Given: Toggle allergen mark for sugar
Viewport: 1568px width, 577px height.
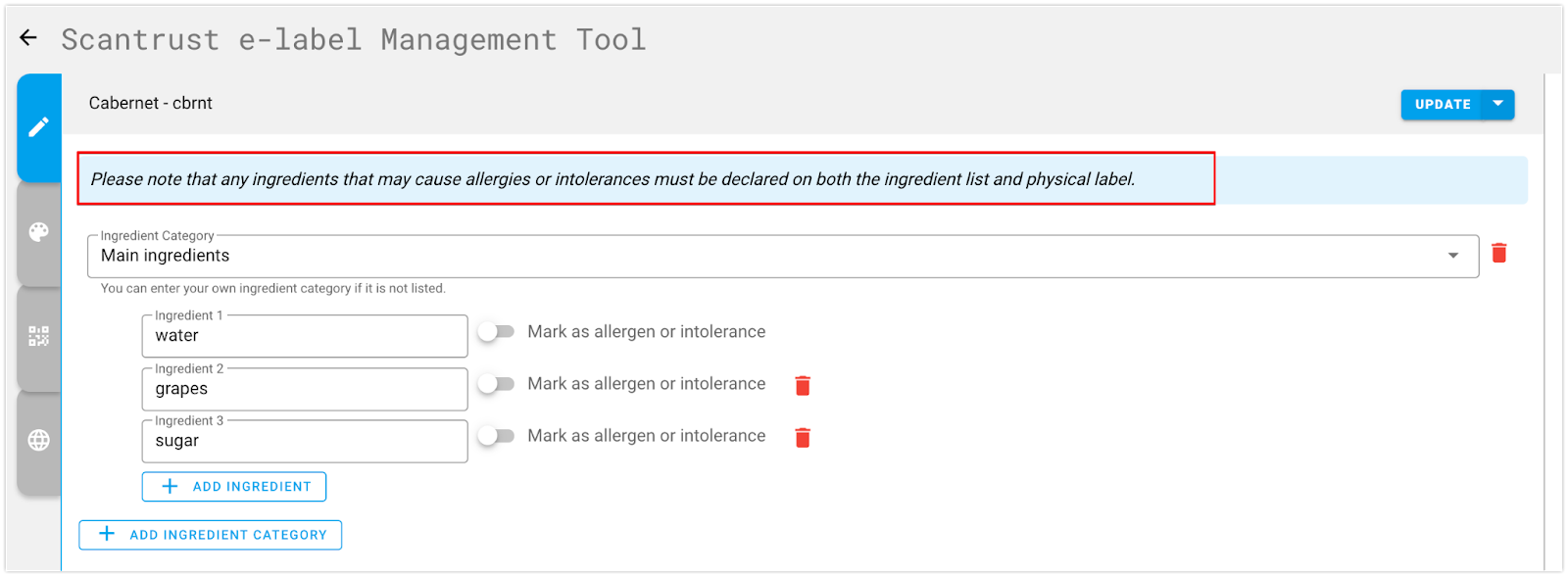Looking at the screenshot, I should click(x=496, y=436).
